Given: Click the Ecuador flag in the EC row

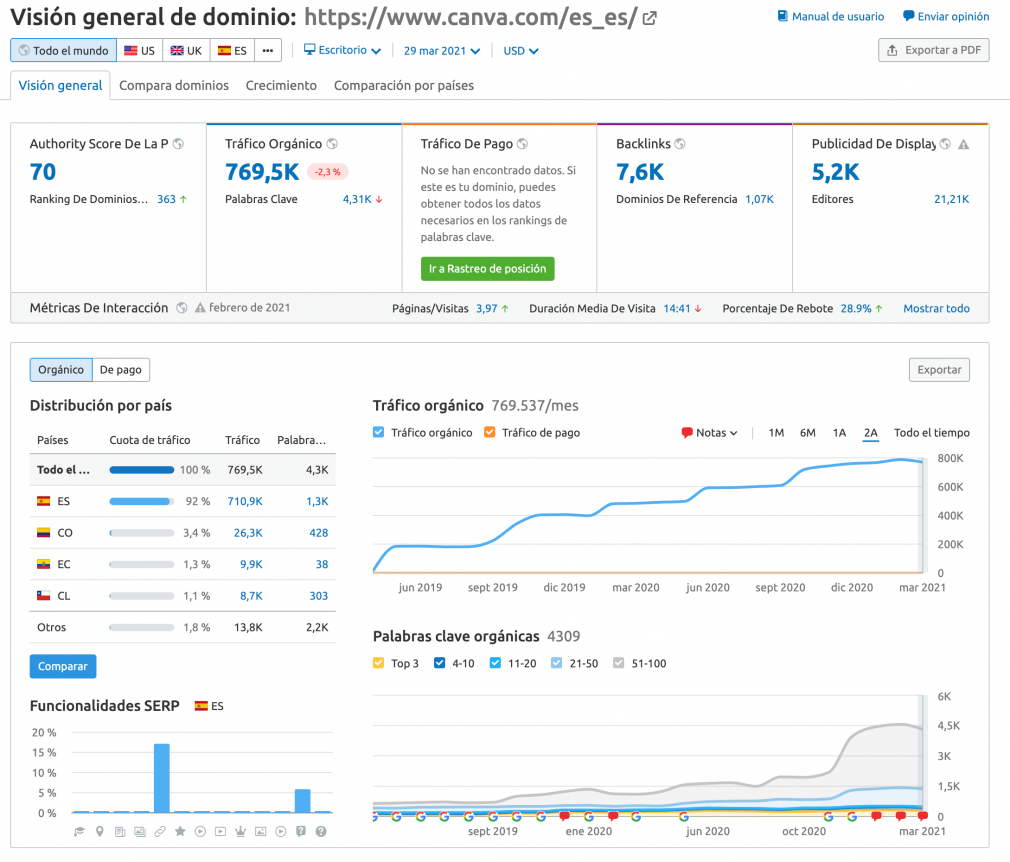Looking at the screenshot, I should click(x=43, y=564).
